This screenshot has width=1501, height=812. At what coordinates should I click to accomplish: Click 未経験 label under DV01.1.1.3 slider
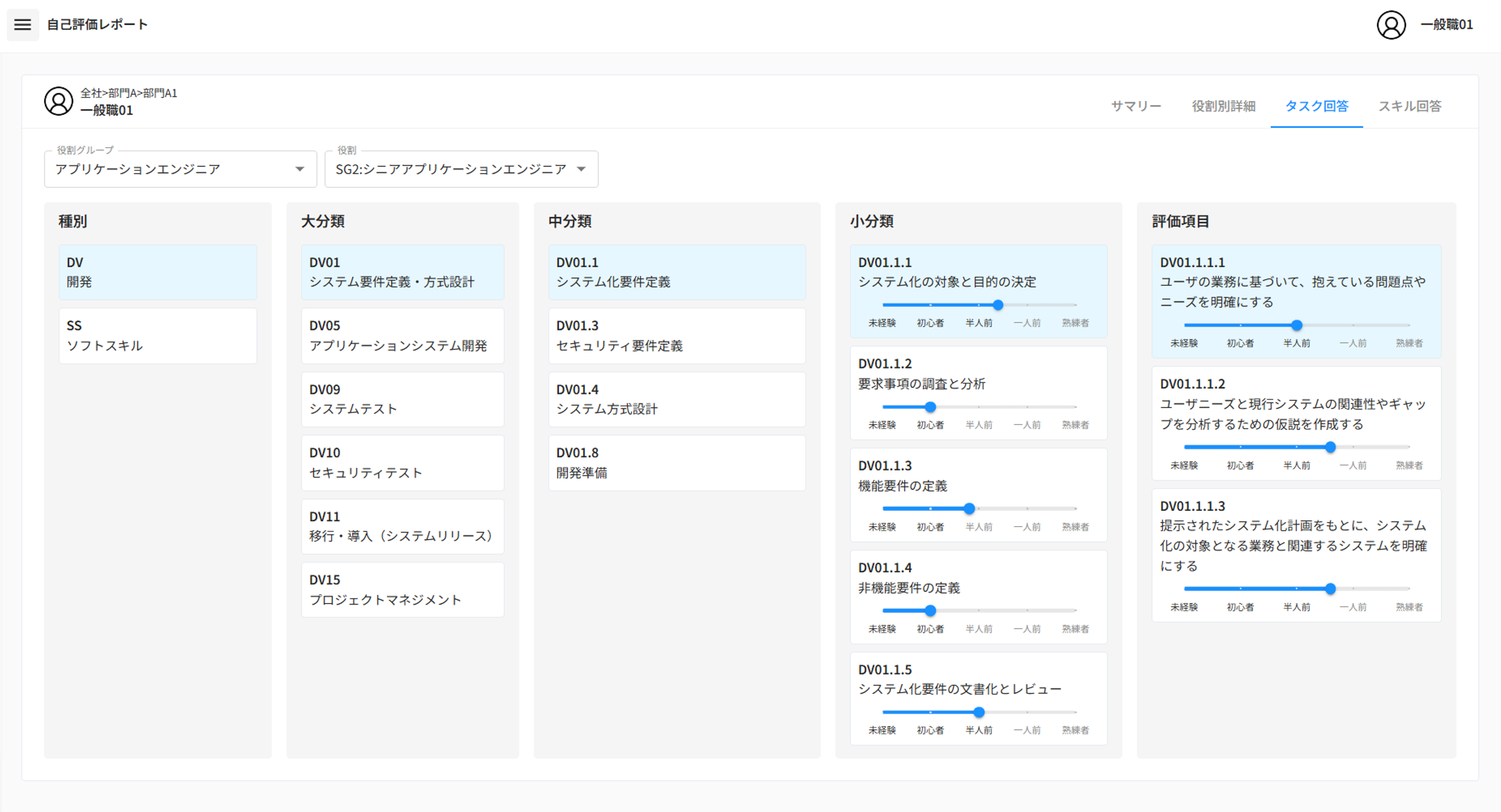click(x=1184, y=607)
